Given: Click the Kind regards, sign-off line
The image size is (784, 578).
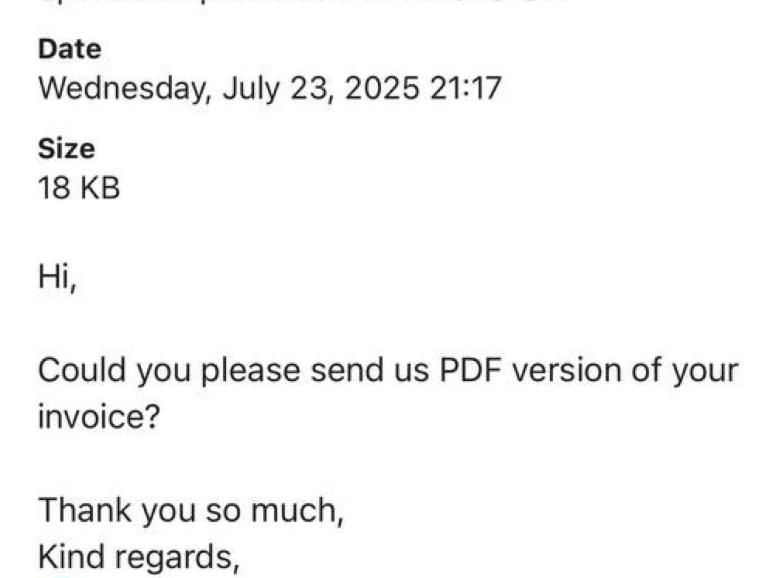Looking at the screenshot, I should (139, 558).
